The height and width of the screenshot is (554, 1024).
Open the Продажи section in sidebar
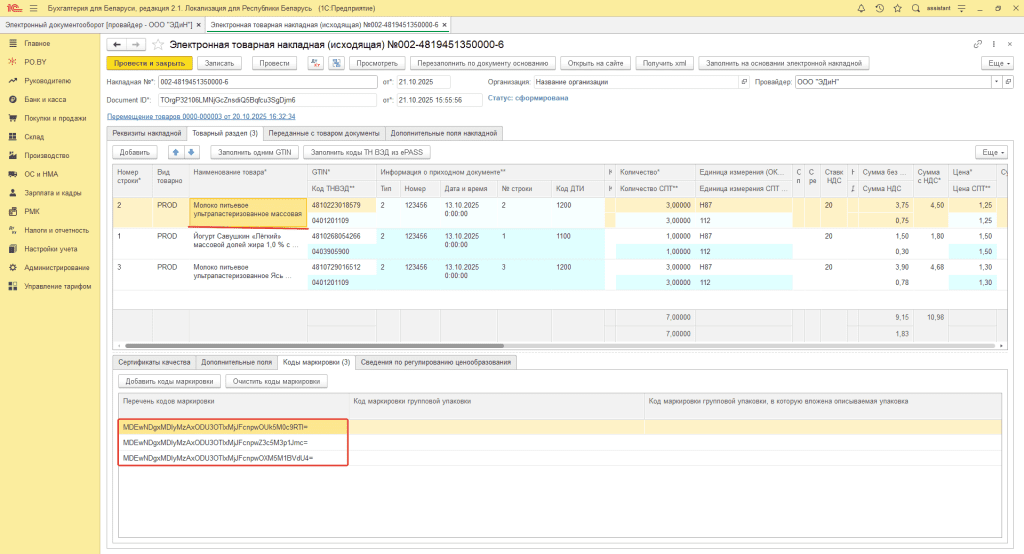55,118
